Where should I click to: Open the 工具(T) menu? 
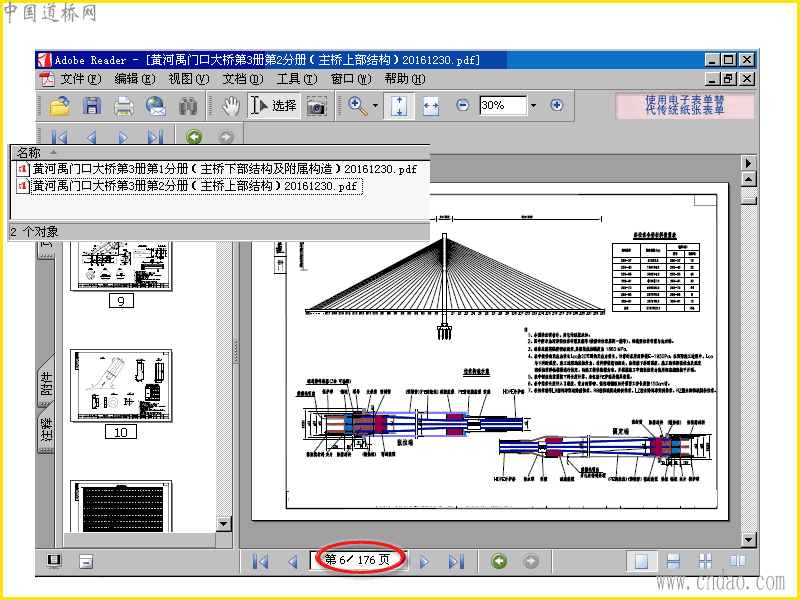click(x=297, y=79)
